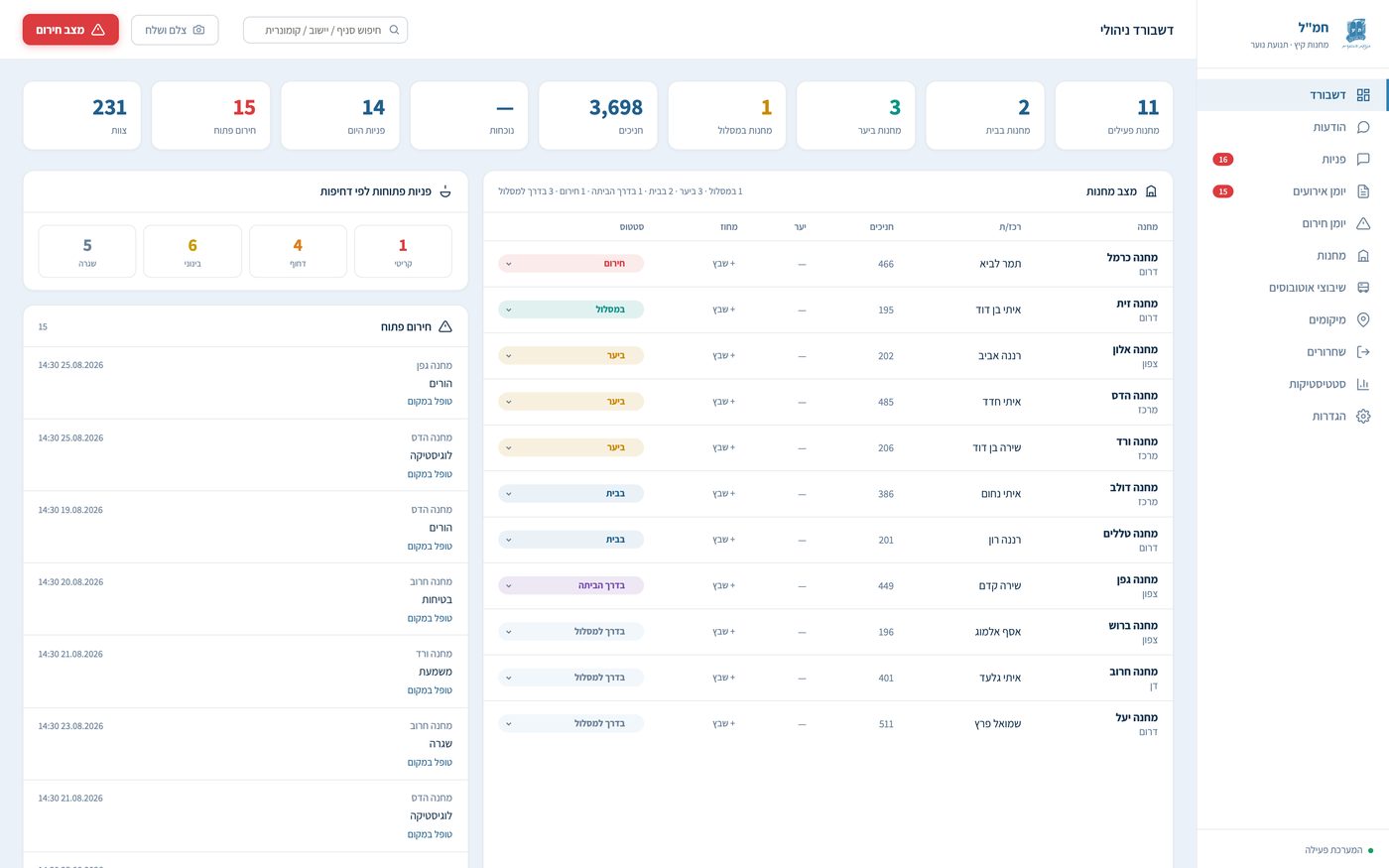Expand the בבית status dropdown for מחנה דולב
Image resolution: width=1389 pixels, height=868 pixels.
pyautogui.click(x=571, y=493)
